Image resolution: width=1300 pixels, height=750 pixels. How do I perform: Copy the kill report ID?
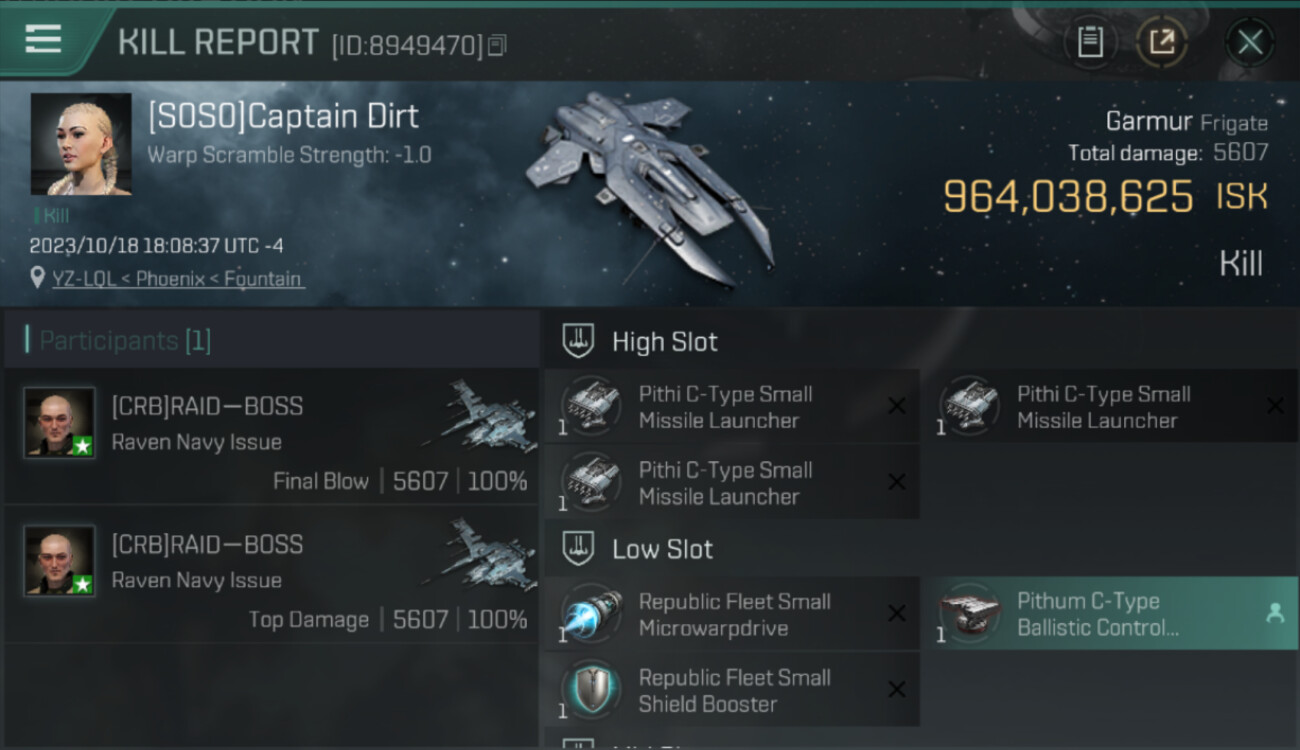(x=498, y=45)
